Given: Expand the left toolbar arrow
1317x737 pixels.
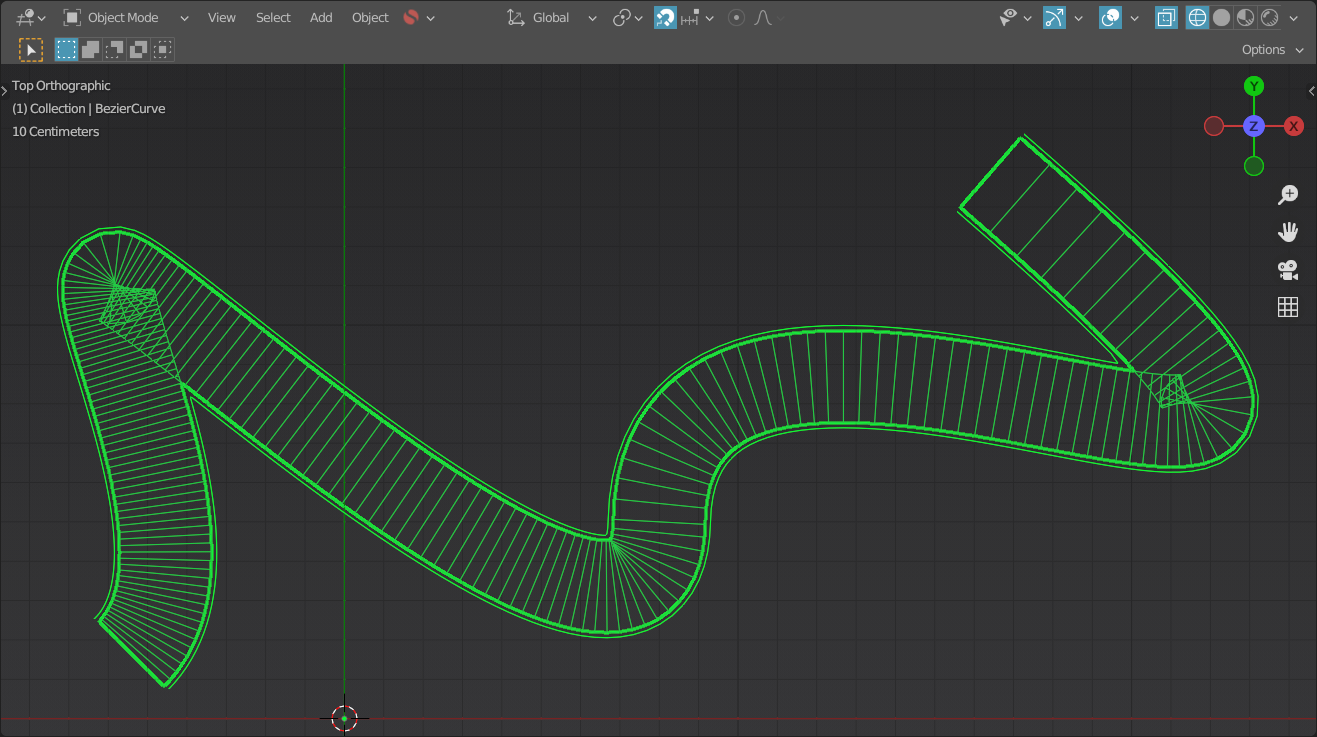Looking at the screenshot, I should [x=4, y=91].
